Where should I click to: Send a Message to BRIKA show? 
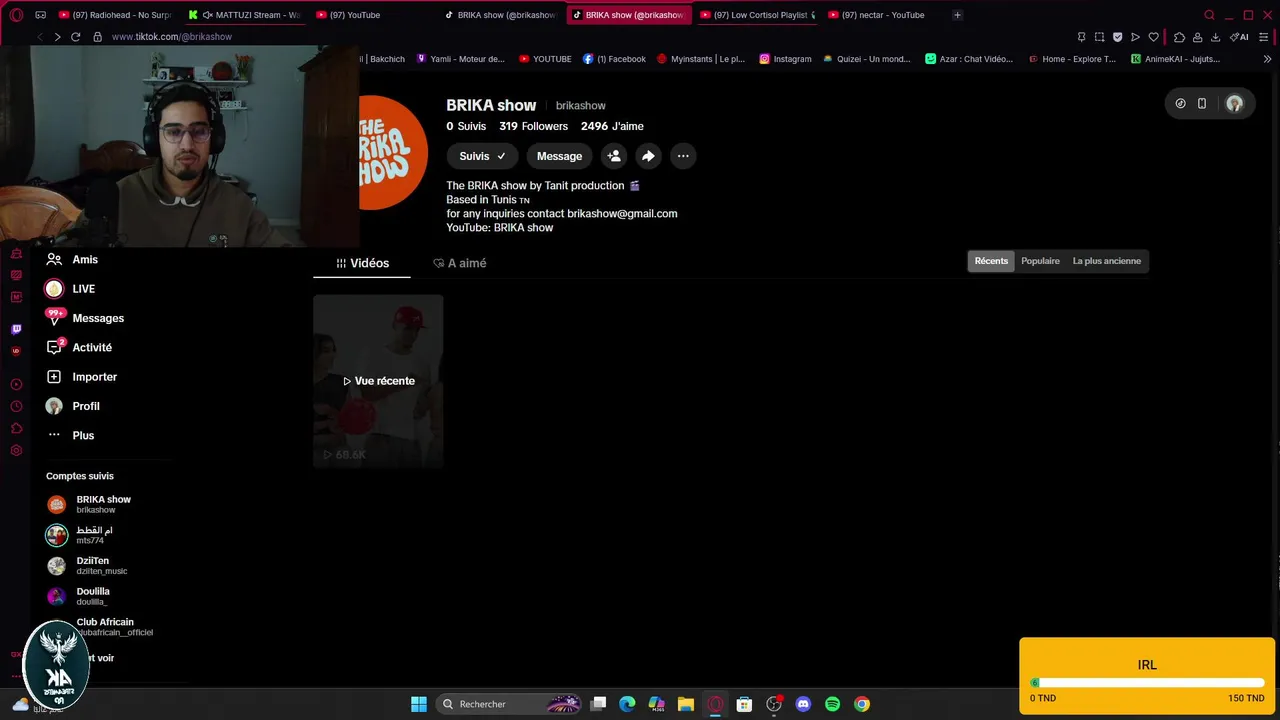[559, 156]
